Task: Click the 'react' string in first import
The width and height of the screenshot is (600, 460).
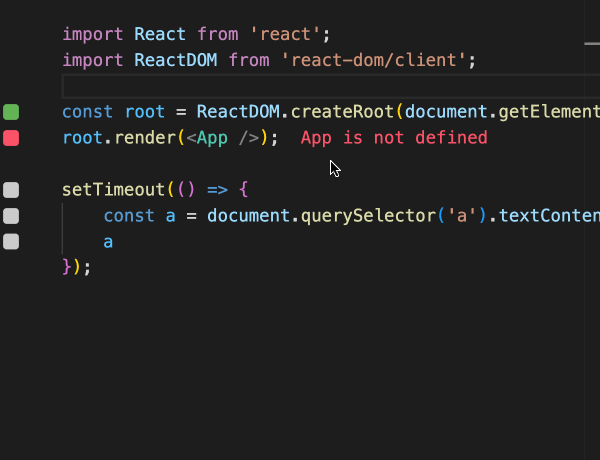Action: pos(285,34)
